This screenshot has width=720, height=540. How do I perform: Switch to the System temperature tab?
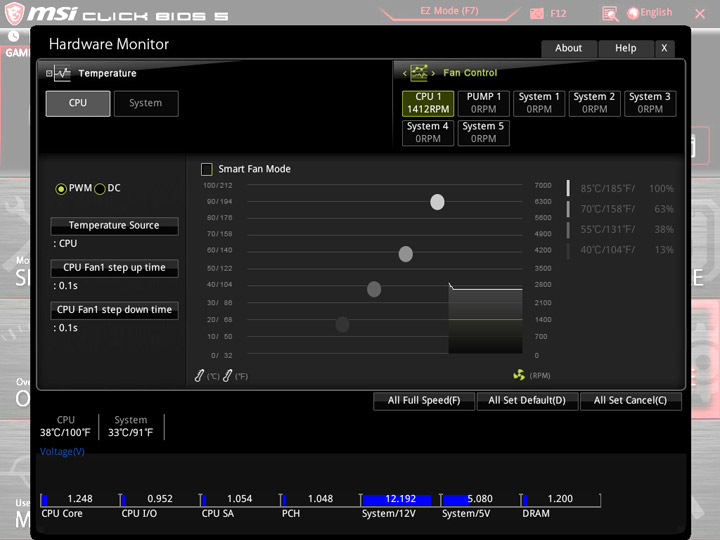tap(146, 103)
